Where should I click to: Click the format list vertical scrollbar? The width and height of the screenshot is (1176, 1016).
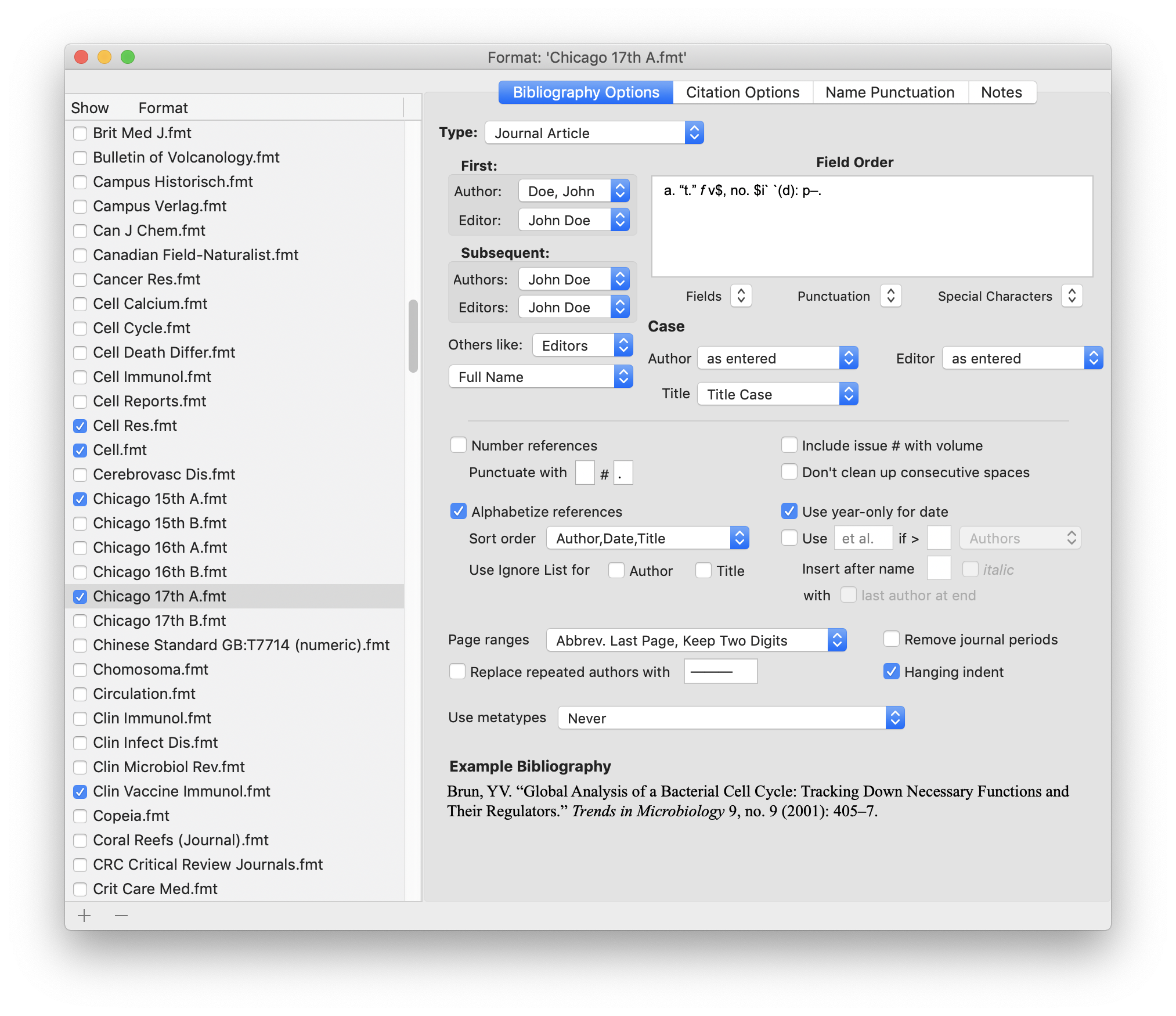click(413, 336)
